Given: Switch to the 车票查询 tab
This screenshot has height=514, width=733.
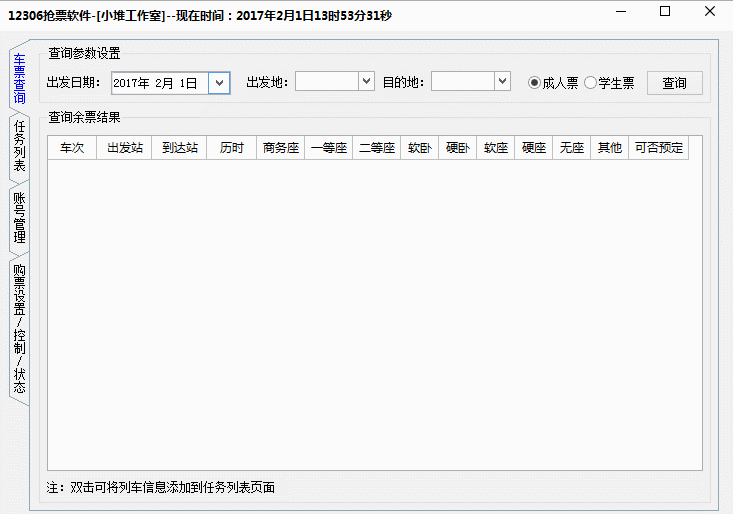Looking at the screenshot, I should 19,78.
